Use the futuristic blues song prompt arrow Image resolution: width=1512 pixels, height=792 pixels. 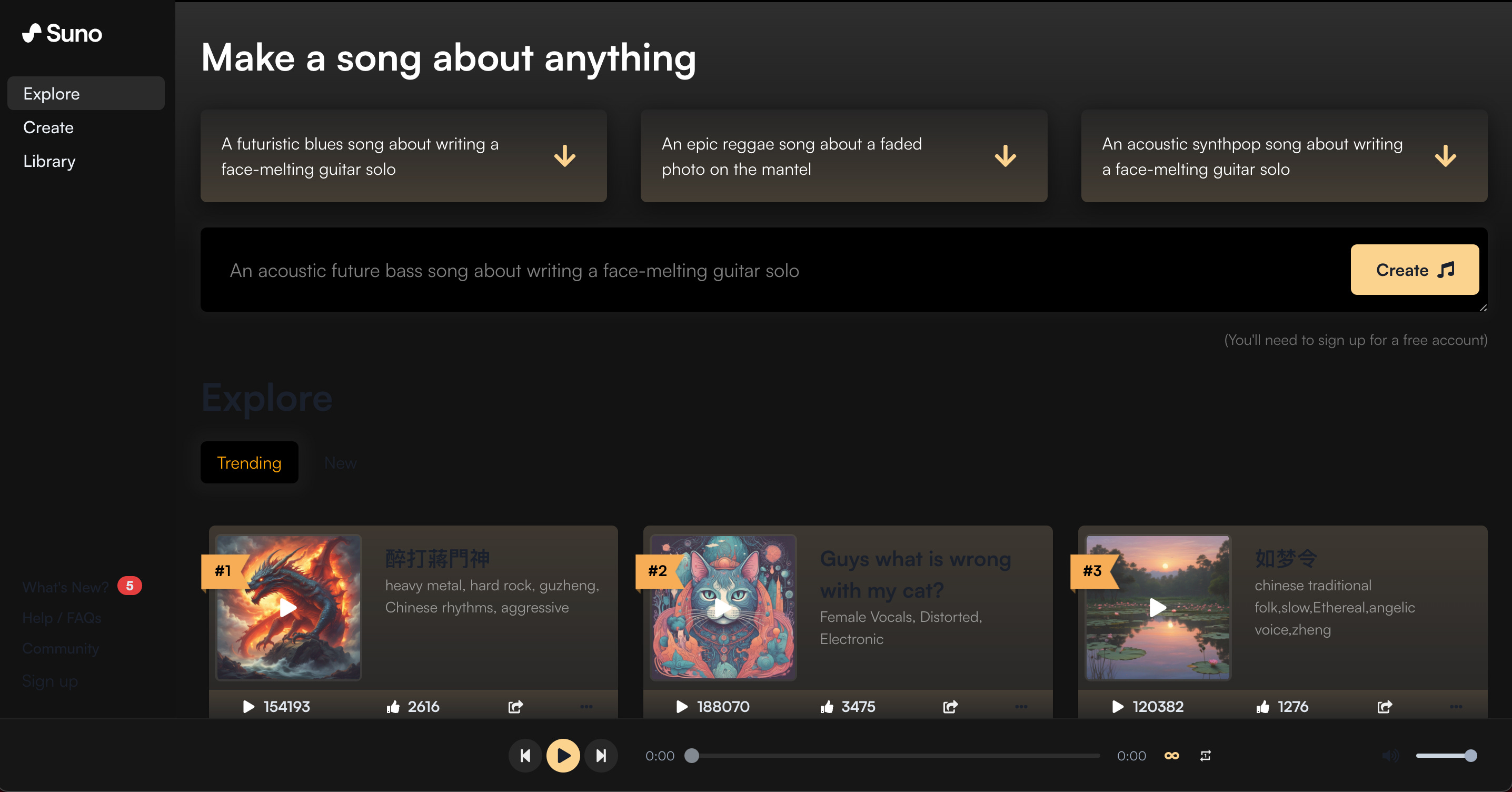pyautogui.click(x=565, y=156)
